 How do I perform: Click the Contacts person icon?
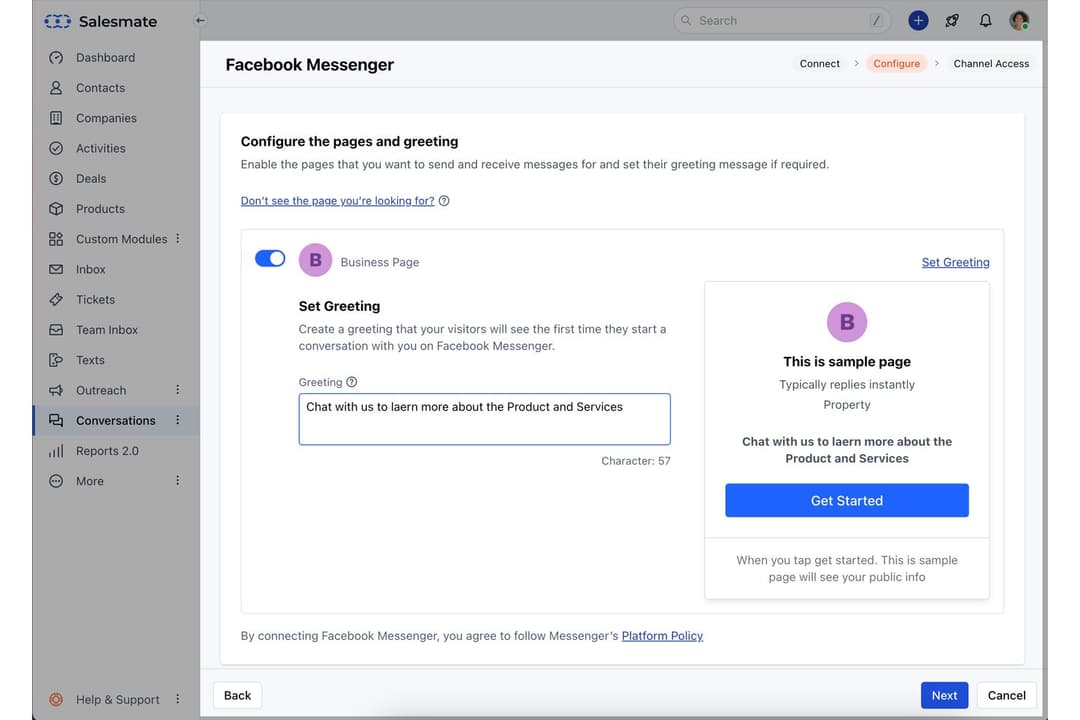[x=56, y=88]
